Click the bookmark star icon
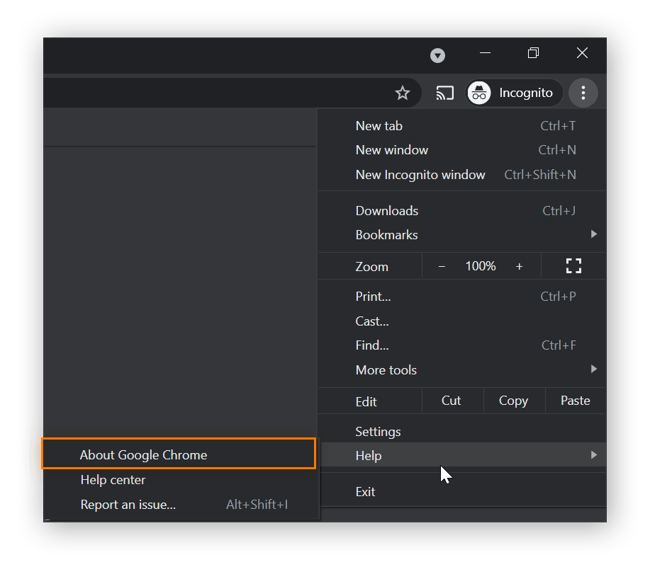The height and width of the screenshot is (562, 650). click(402, 93)
